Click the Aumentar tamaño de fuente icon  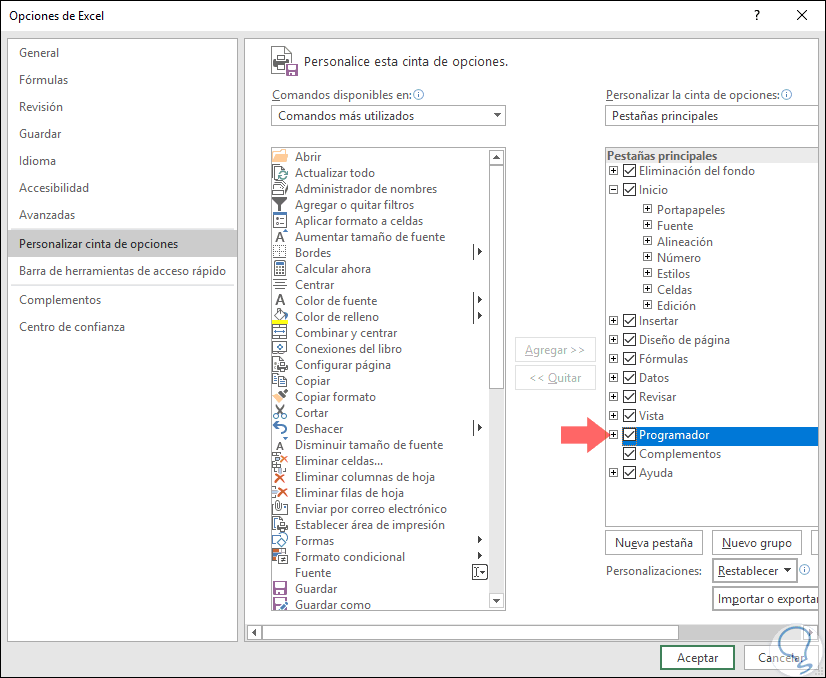[x=280, y=237]
